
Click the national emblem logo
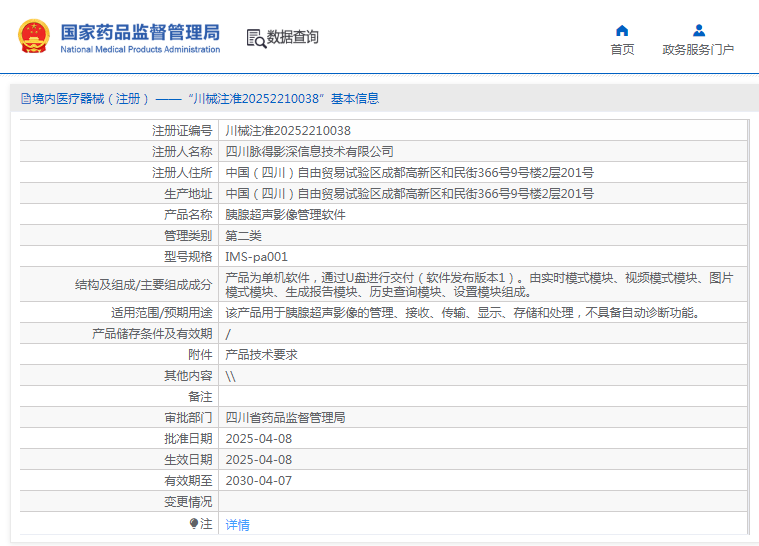pos(34,37)
